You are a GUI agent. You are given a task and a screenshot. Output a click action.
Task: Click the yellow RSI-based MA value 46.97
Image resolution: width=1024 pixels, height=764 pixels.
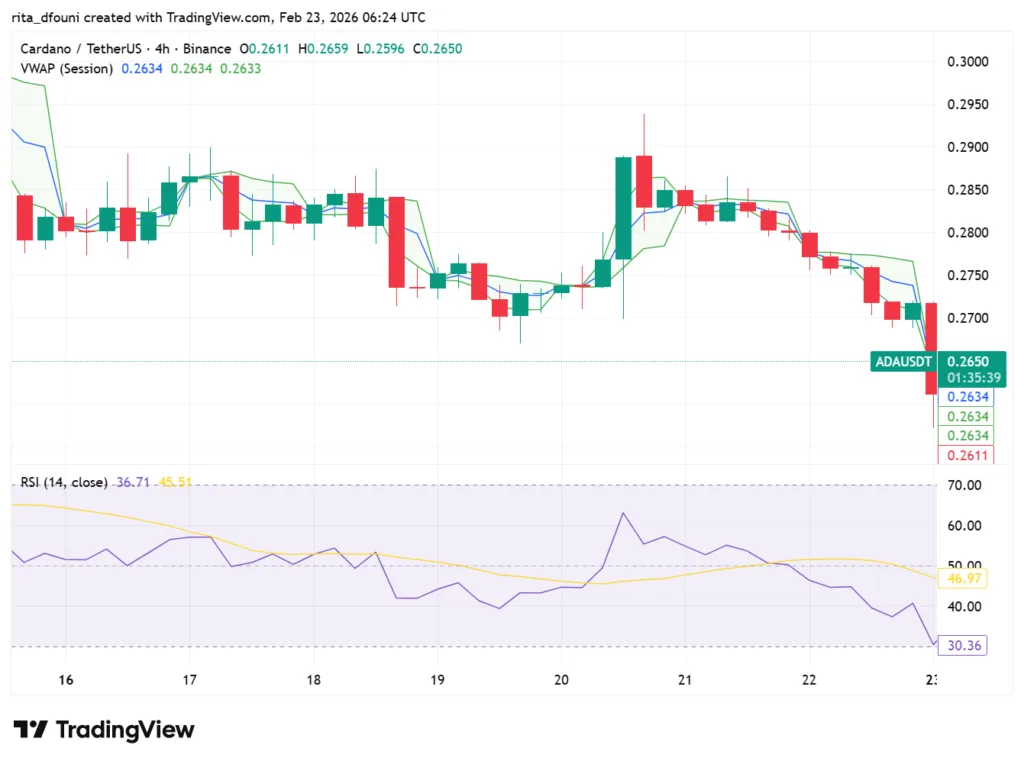[963, 578]
